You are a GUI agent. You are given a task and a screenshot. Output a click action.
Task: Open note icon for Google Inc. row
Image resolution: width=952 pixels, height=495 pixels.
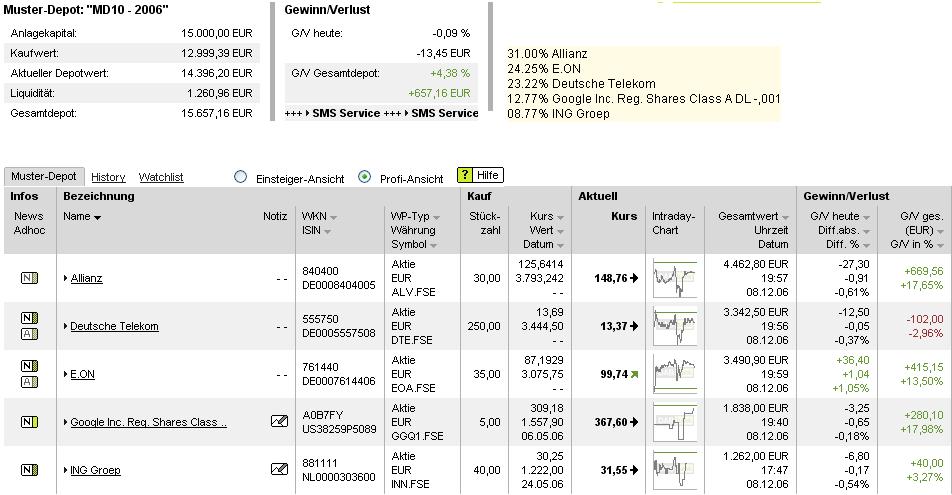[x=279, y=421]
